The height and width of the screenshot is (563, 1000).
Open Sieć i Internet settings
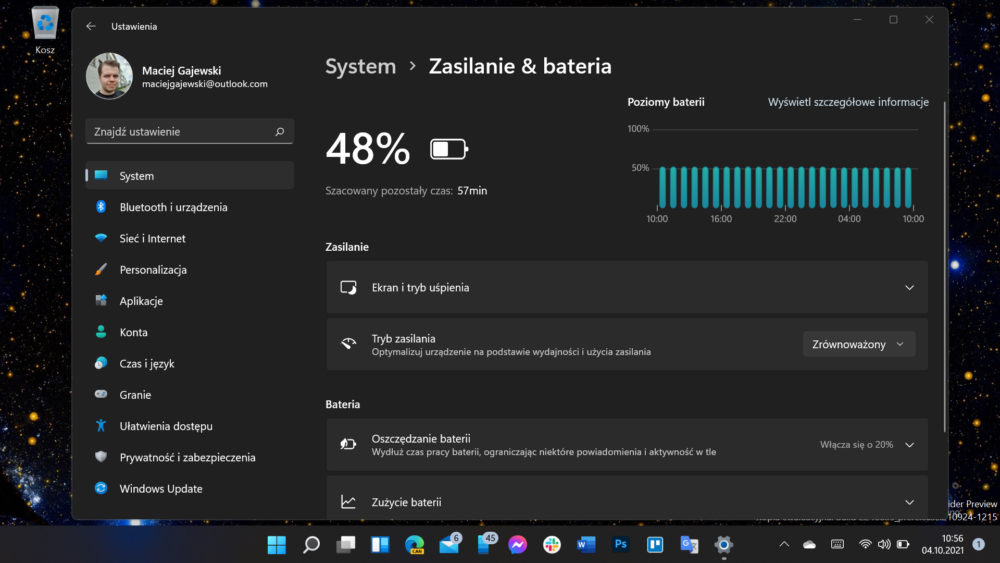point(189,238)
